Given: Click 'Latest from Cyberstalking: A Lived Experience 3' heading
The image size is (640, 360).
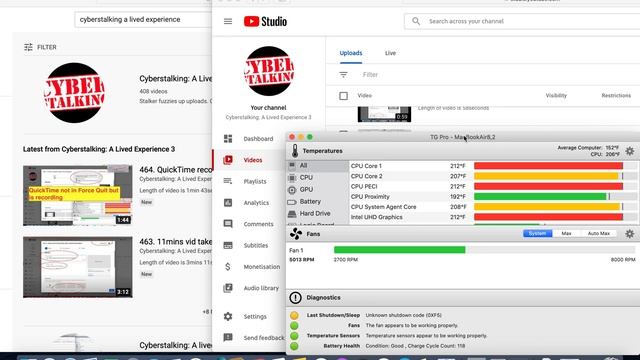Looking at the screenshot, I should (x=99, y=149).
